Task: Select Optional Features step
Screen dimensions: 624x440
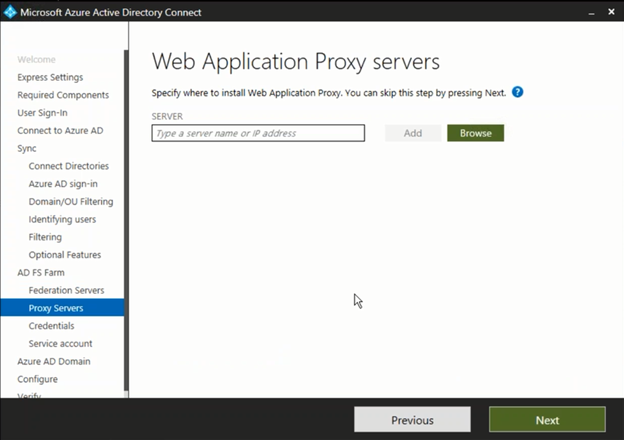Action: pos(64,255)
